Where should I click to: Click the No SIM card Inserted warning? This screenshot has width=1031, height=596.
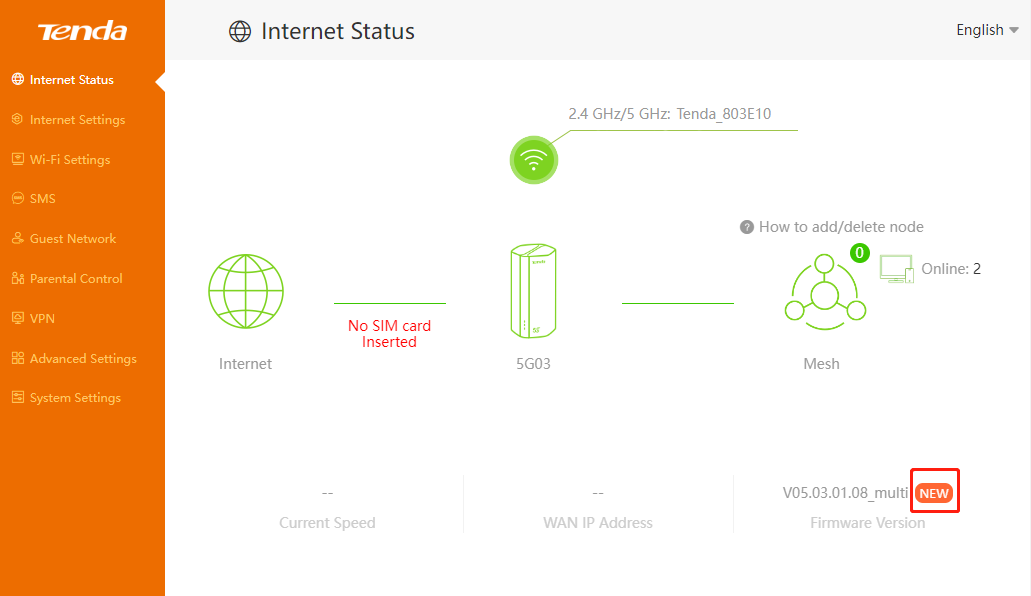389,334
